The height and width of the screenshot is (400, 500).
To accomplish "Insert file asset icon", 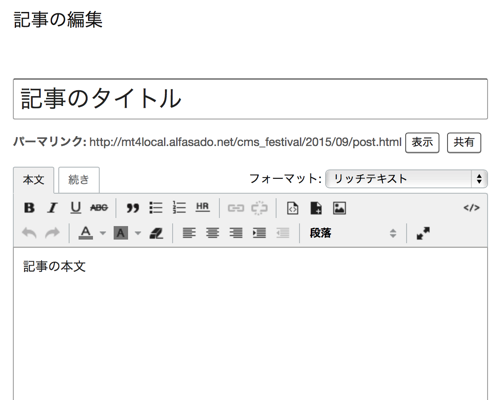I will coord(316,208).
